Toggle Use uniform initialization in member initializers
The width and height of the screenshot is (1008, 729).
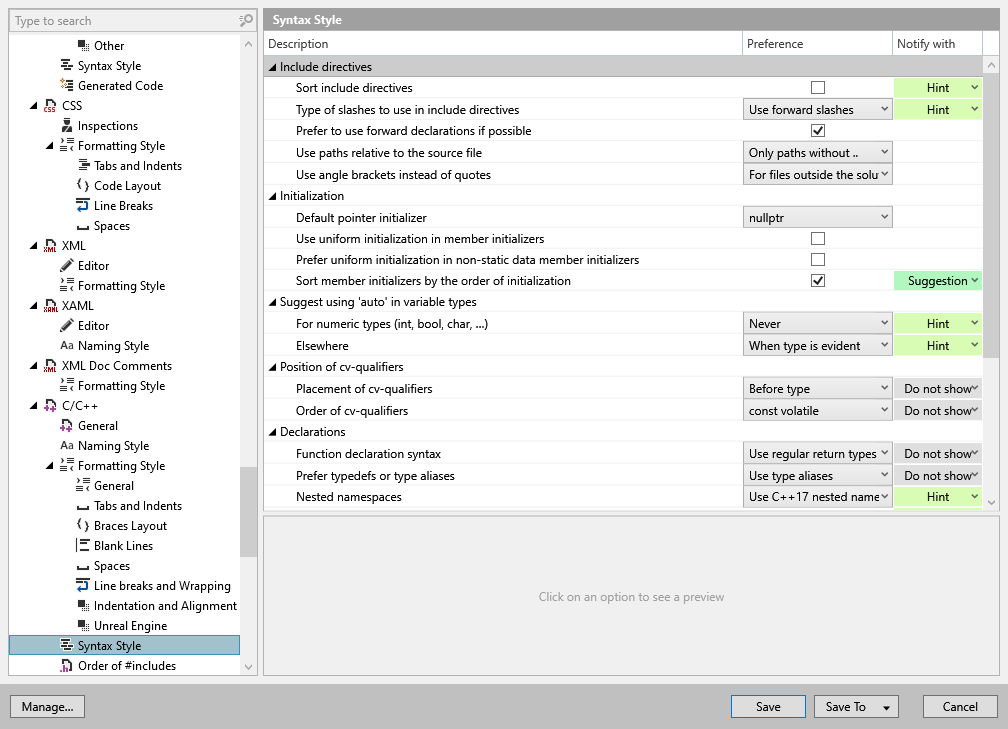point(818,238)
